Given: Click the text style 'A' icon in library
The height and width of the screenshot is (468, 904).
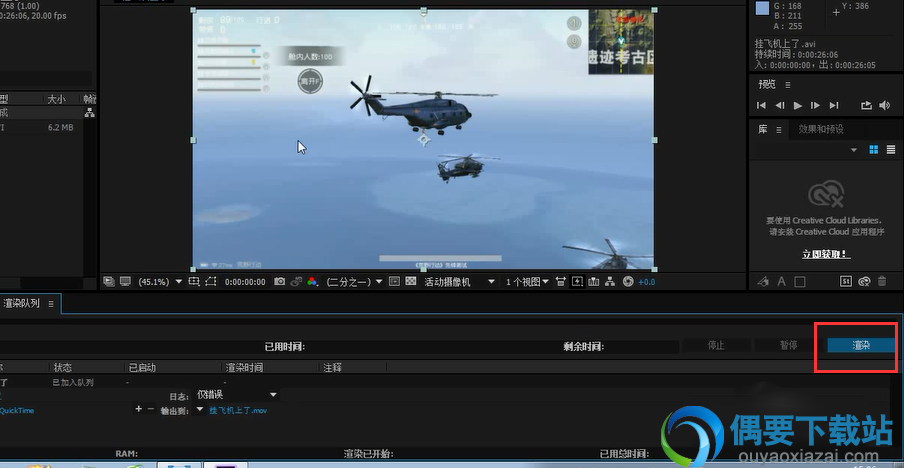Looking at the screenshot, I should [x=782, y=282].
